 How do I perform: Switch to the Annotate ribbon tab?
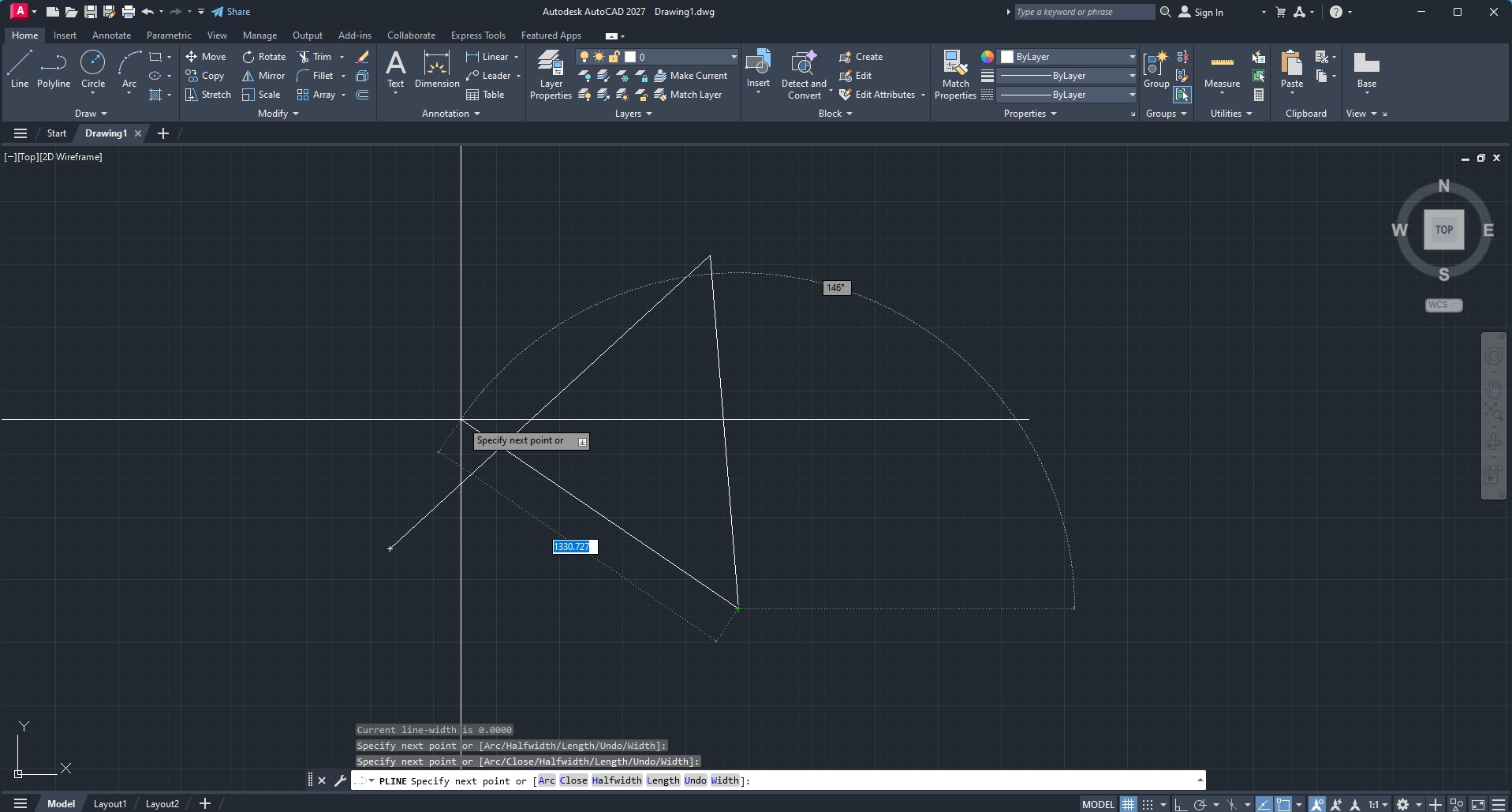pos(111,36)
